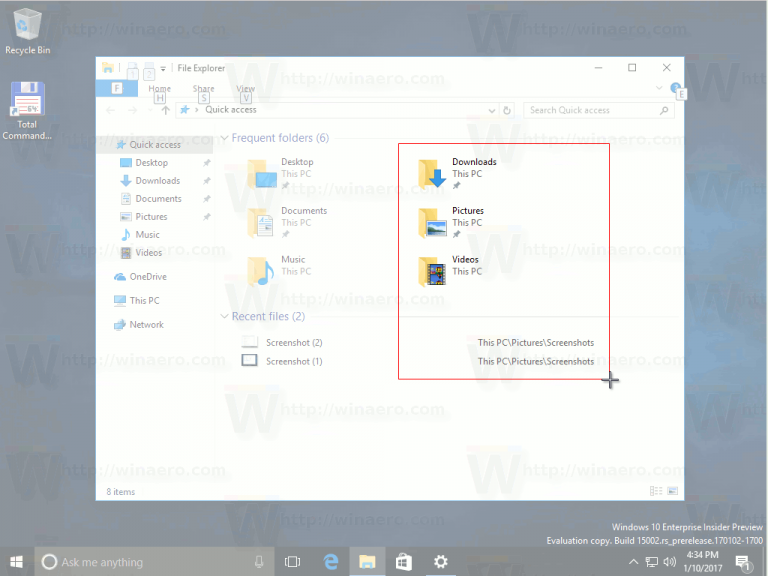Open the Total Commander desktop shortcut
This screenshot has height=576, width=768.
[27, 111]
